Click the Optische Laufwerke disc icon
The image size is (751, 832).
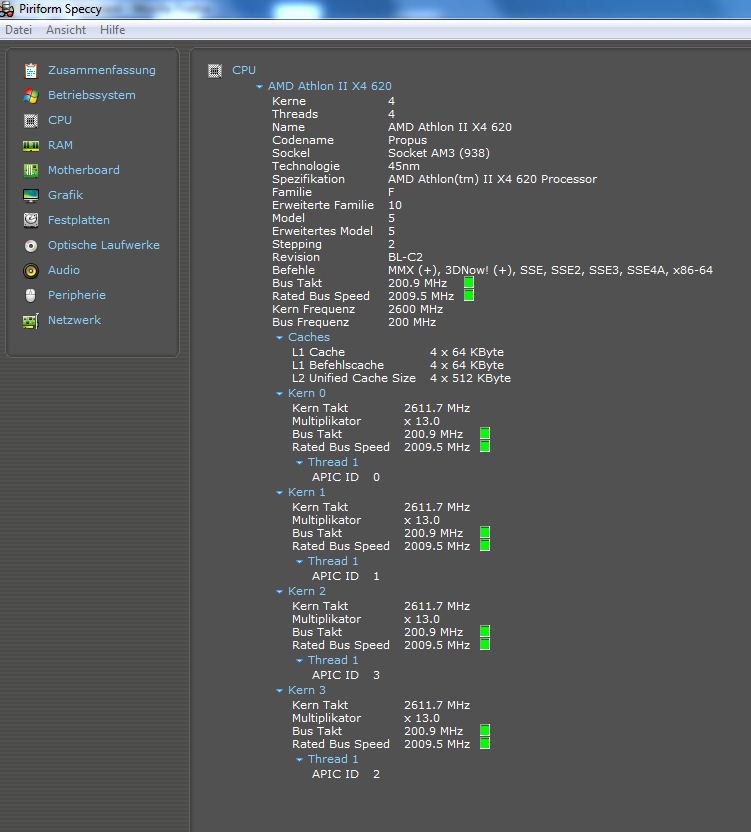(31, 245)
